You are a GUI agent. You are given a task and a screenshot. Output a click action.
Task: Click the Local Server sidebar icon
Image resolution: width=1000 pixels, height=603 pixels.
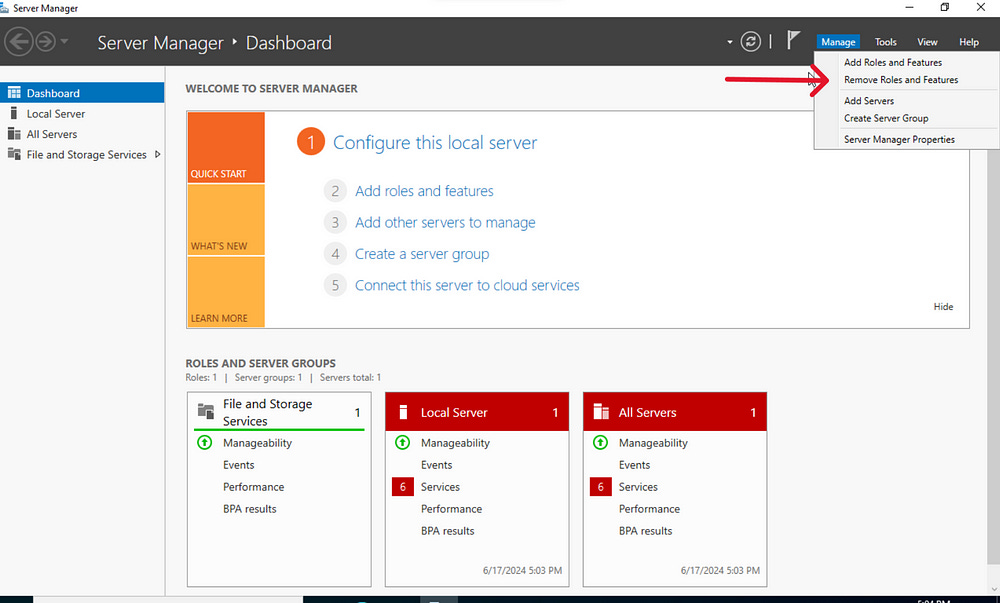pos(13,113)
